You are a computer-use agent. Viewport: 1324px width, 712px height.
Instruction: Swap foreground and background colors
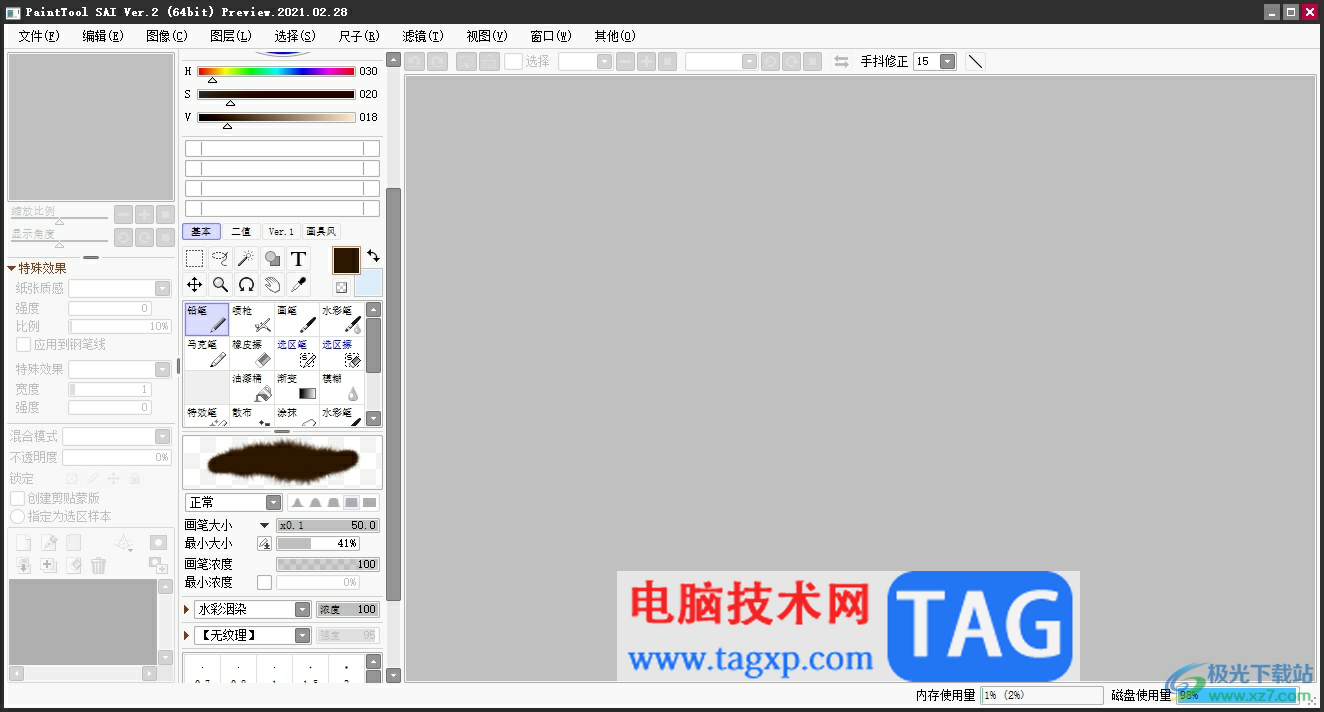click(x=373, y=256)
